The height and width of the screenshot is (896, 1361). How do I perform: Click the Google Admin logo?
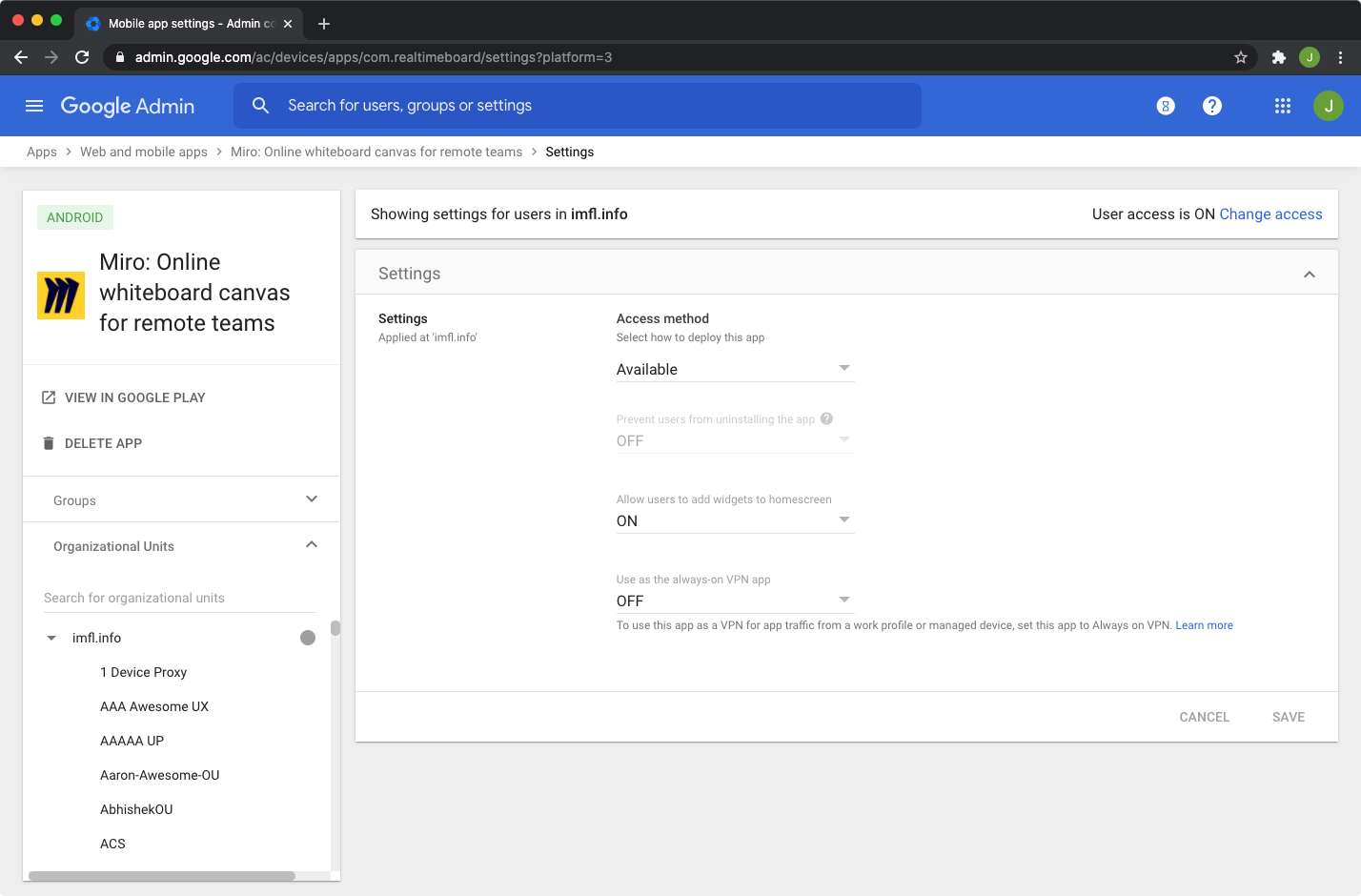click(128, 106)
